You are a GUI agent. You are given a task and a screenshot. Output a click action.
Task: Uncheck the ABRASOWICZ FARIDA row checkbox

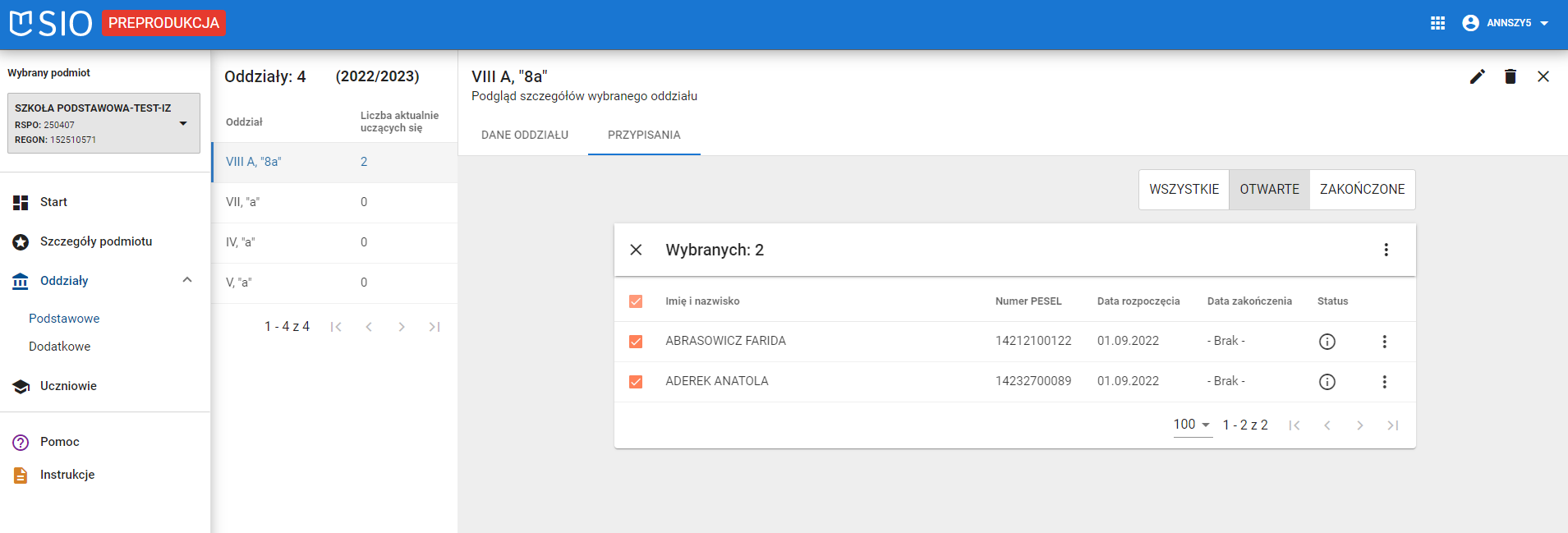[636, 342]
